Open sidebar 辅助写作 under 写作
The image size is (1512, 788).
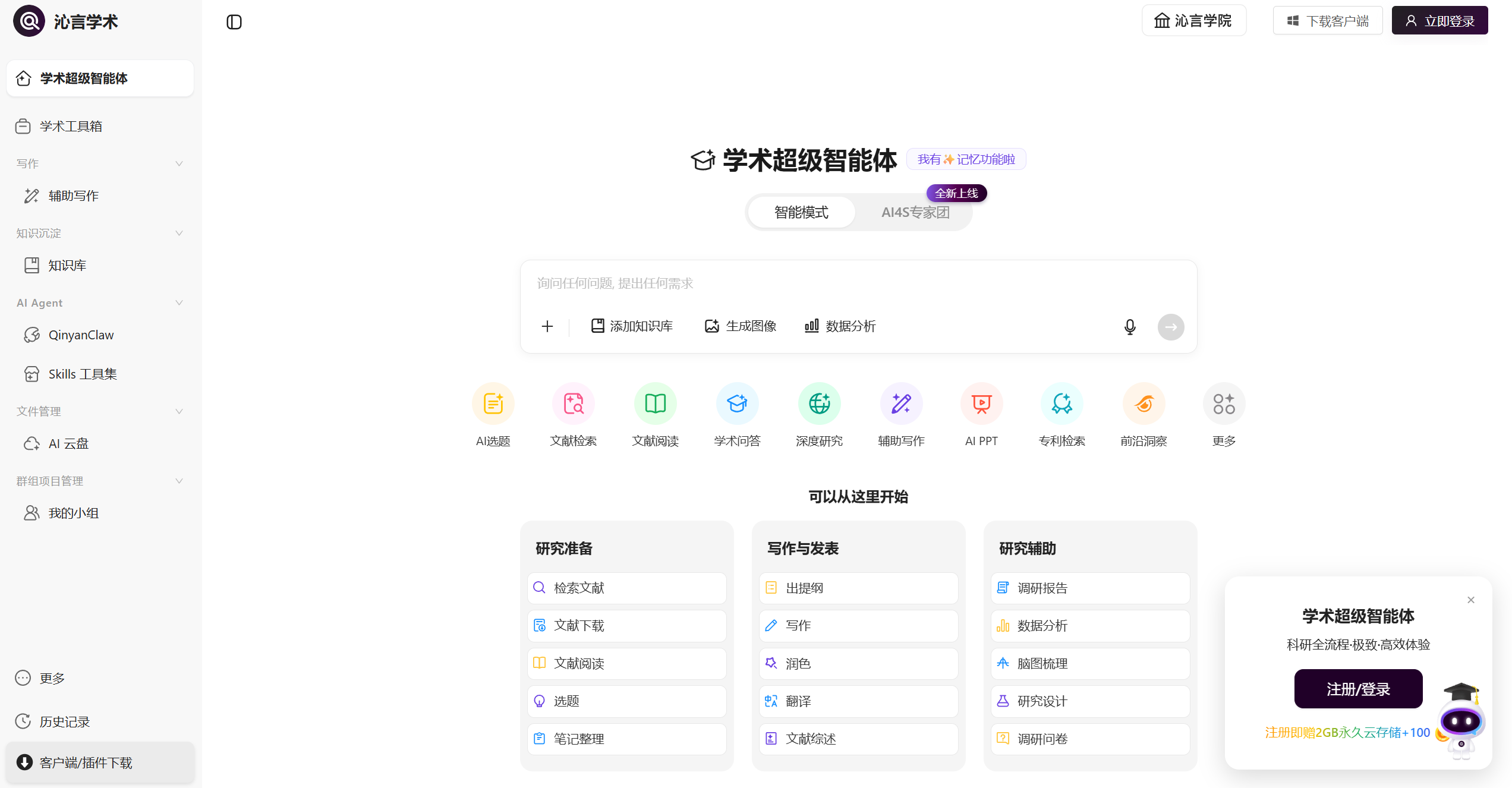coord(100,196)
